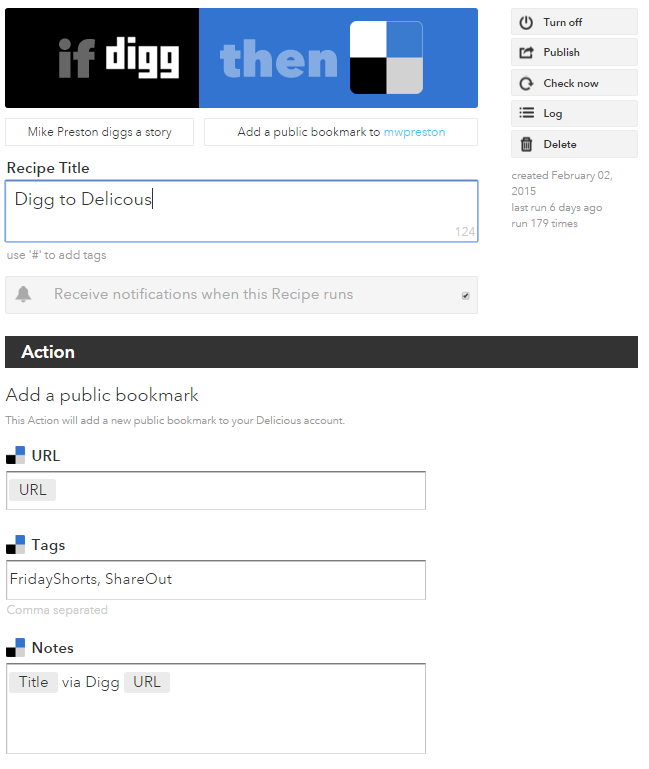Click the 124 character counter
Viewport: 649px width, 769px height.
click(465, 231)
